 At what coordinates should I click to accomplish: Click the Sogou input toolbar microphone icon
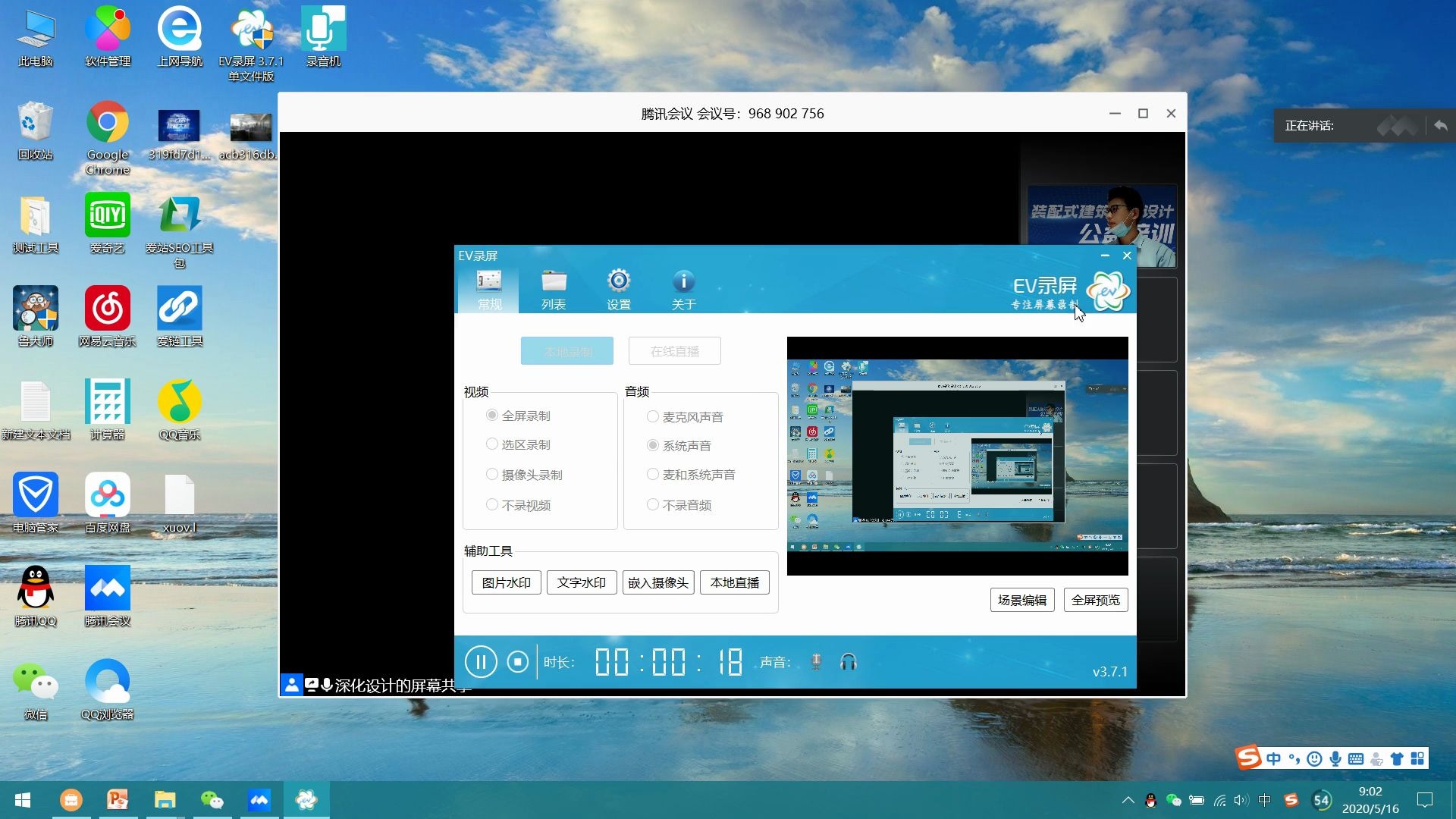pos(1335,758)
